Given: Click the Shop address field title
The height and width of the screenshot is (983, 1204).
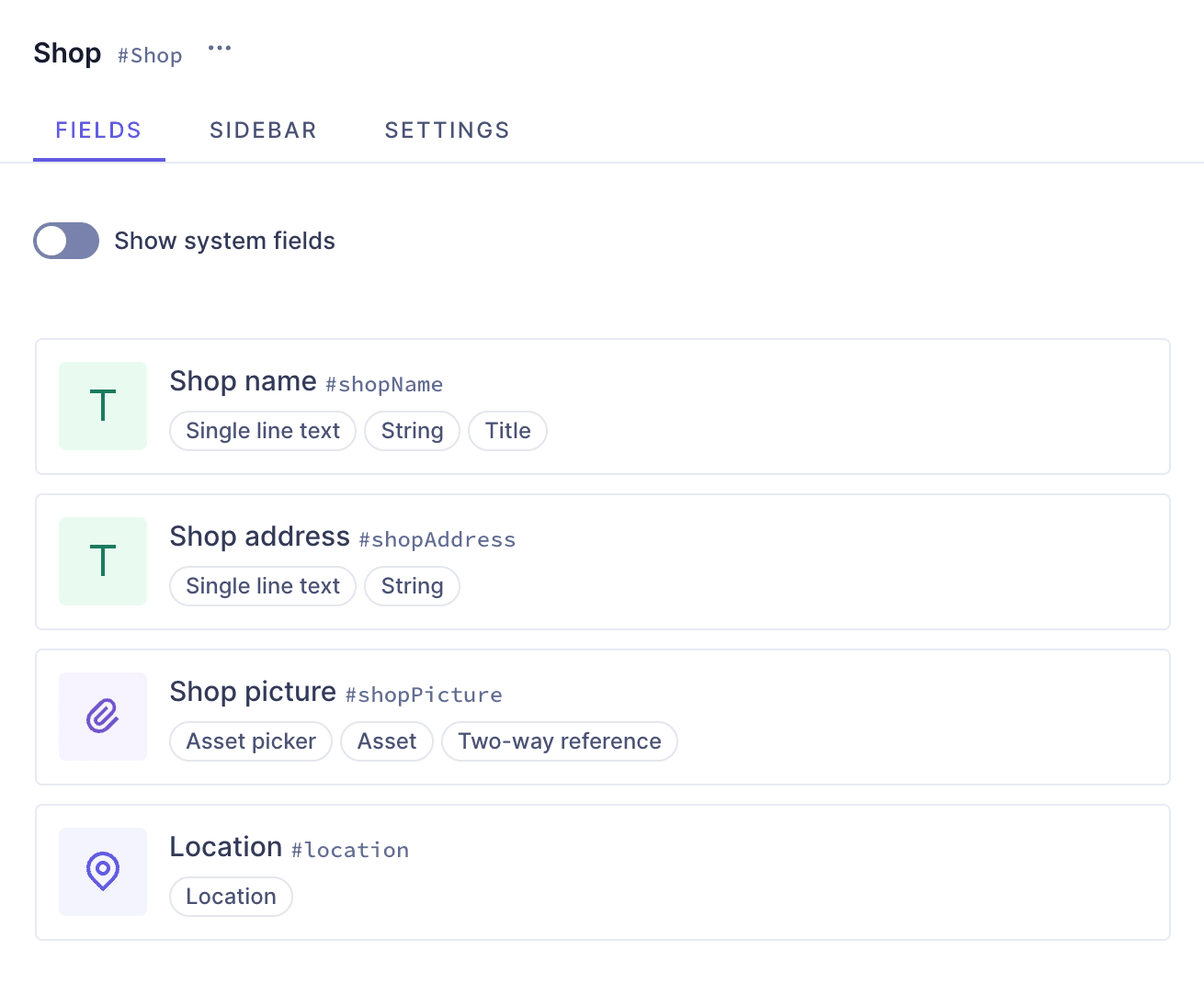Looking at the screenshot, I should pos(259,537).
